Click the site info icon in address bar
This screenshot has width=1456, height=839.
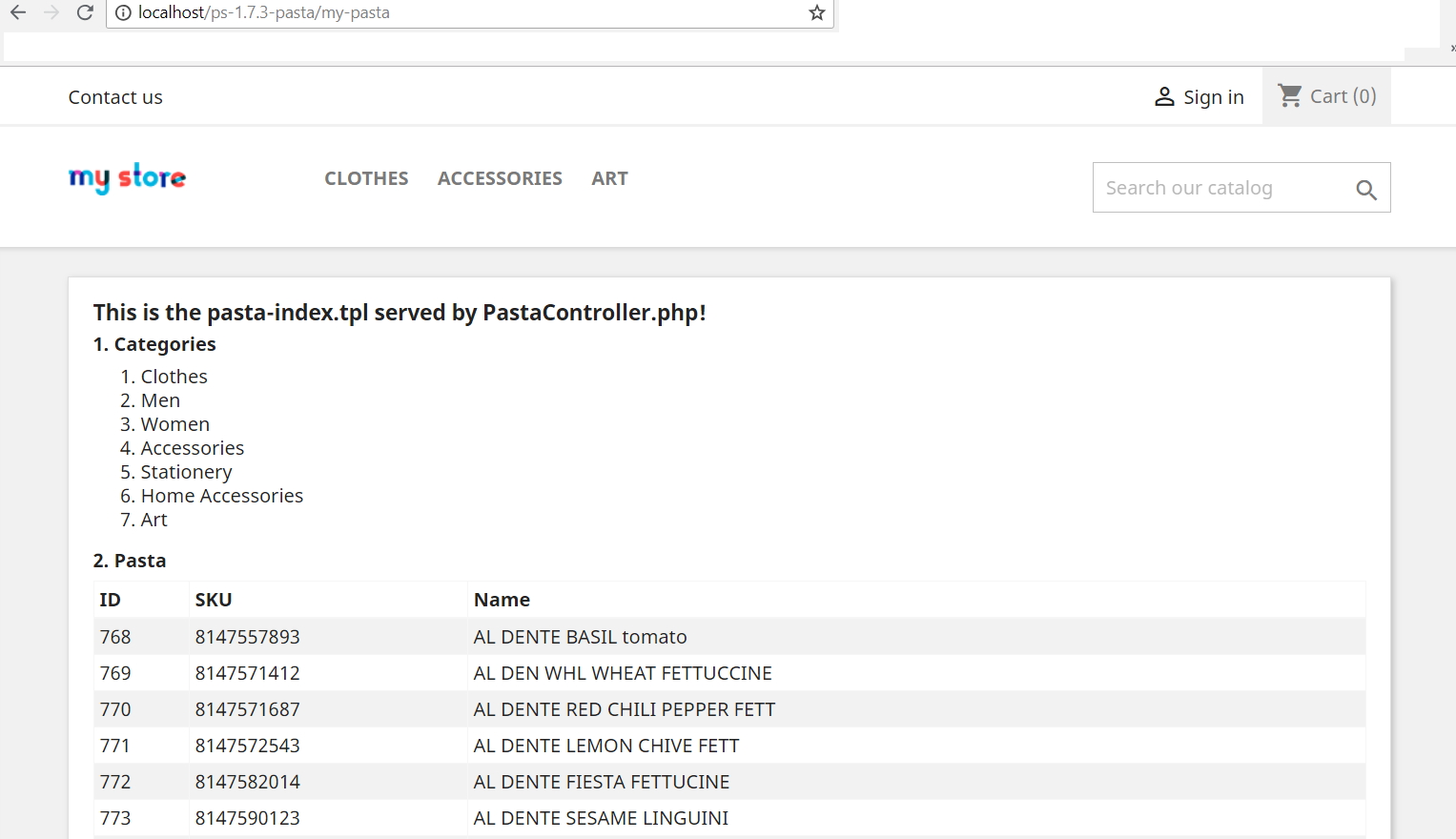click(x=122, y=12)
